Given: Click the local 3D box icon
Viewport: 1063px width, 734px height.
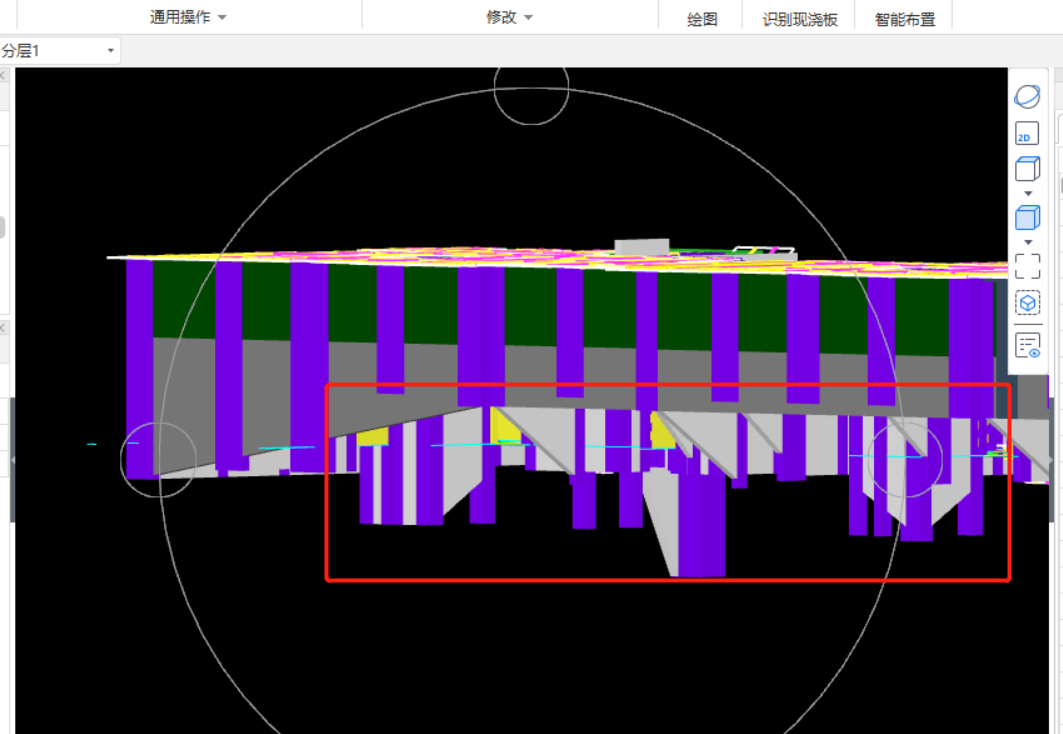Looking at the screenshot, I should (1027, 303).
